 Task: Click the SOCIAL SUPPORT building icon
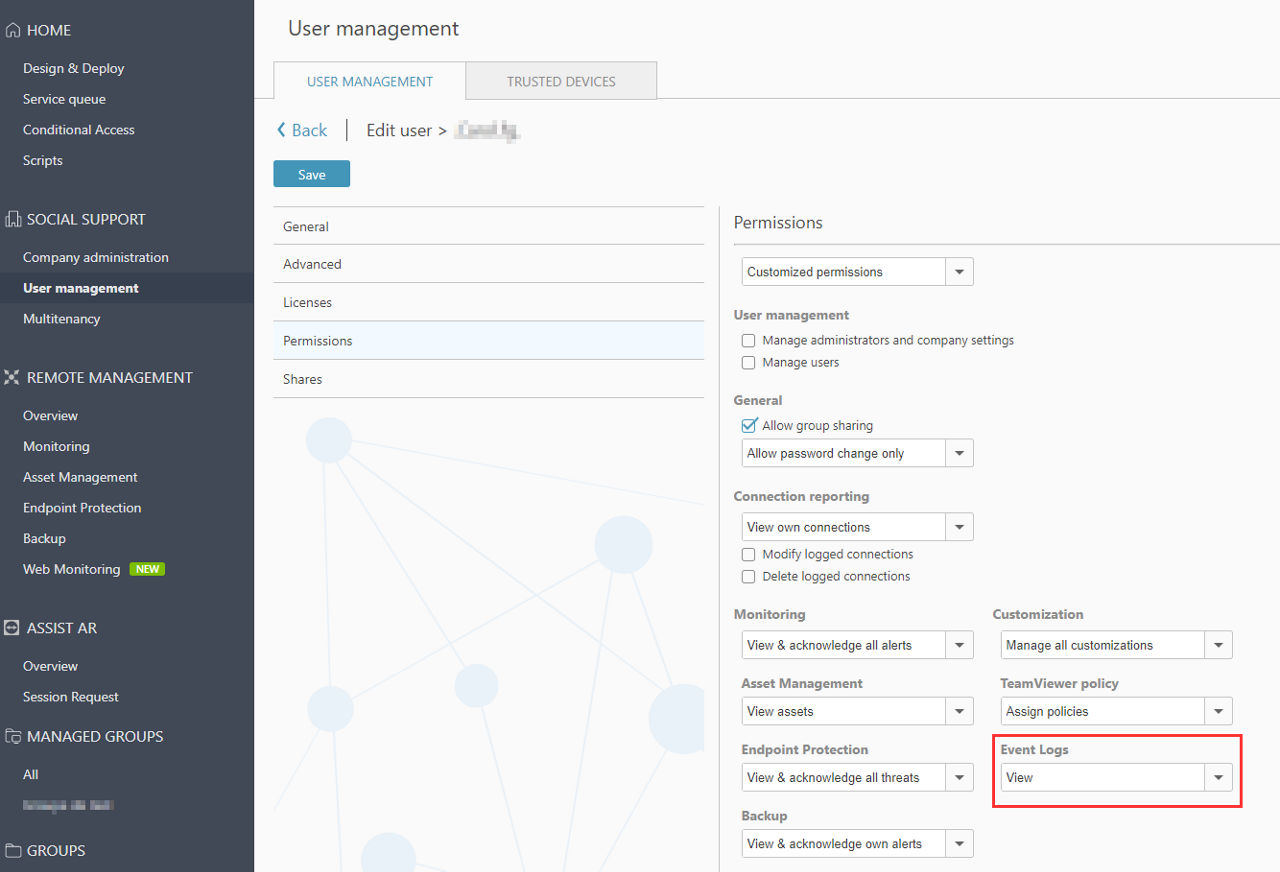click(13, 219)
